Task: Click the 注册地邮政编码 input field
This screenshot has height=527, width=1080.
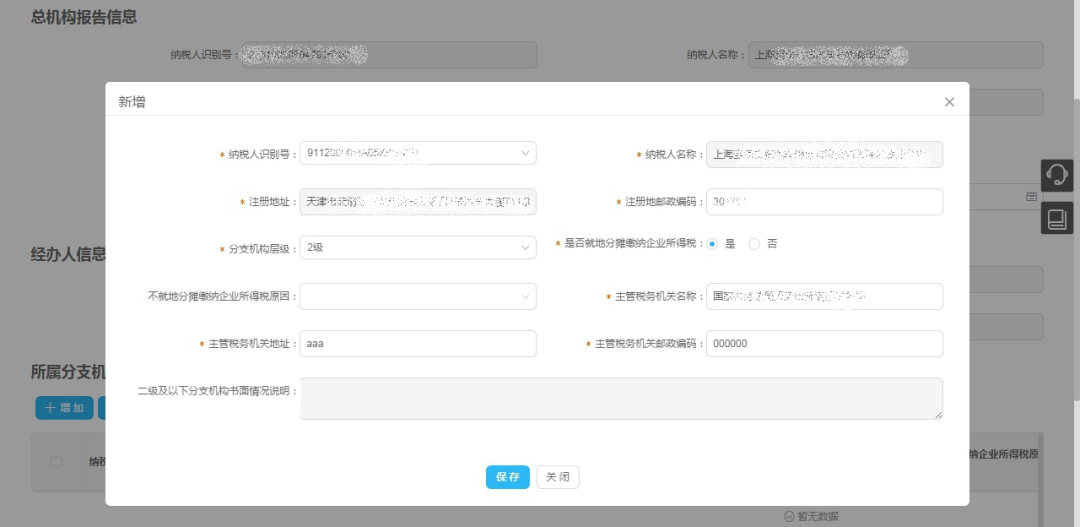Action: click(823, 202)
